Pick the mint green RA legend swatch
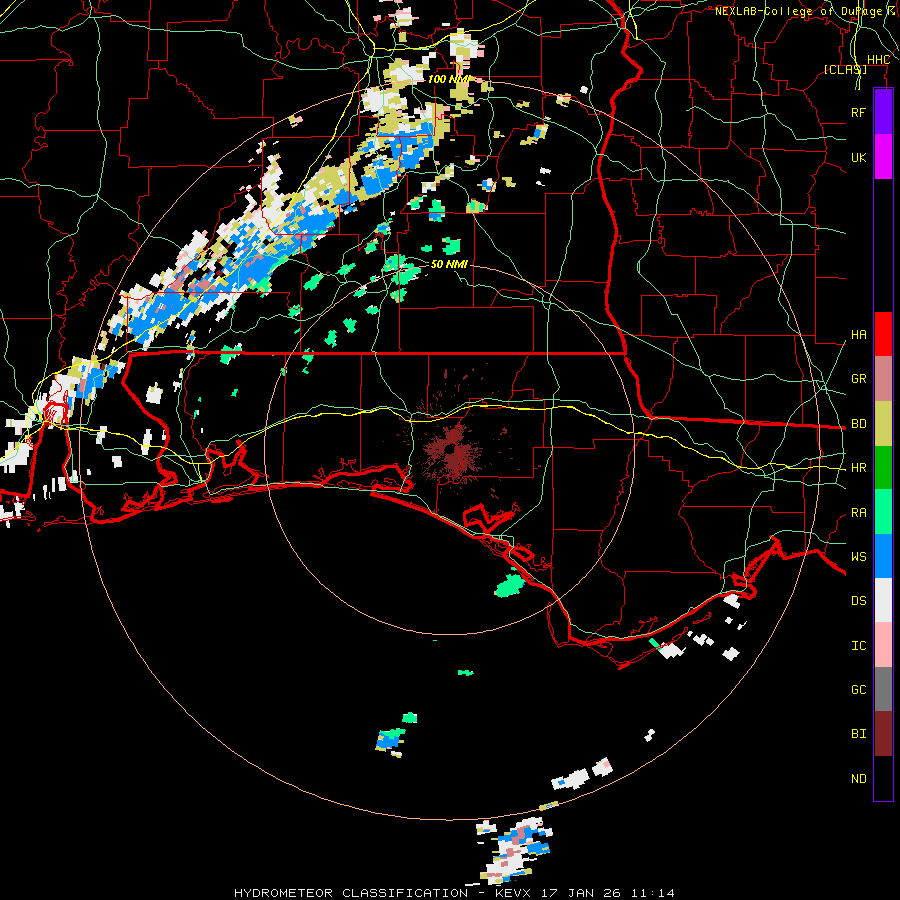This screenshot has width=900, height=900. pos(883,512)
